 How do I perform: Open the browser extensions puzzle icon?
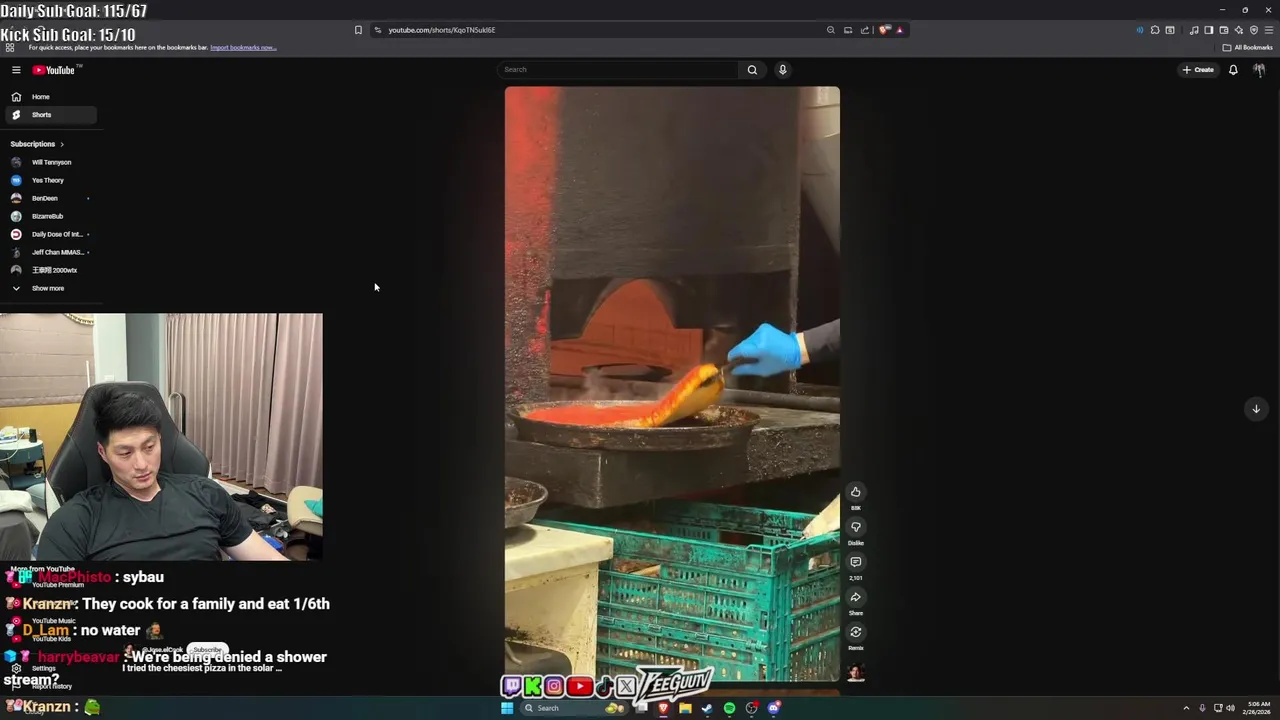coord(1155,30)
